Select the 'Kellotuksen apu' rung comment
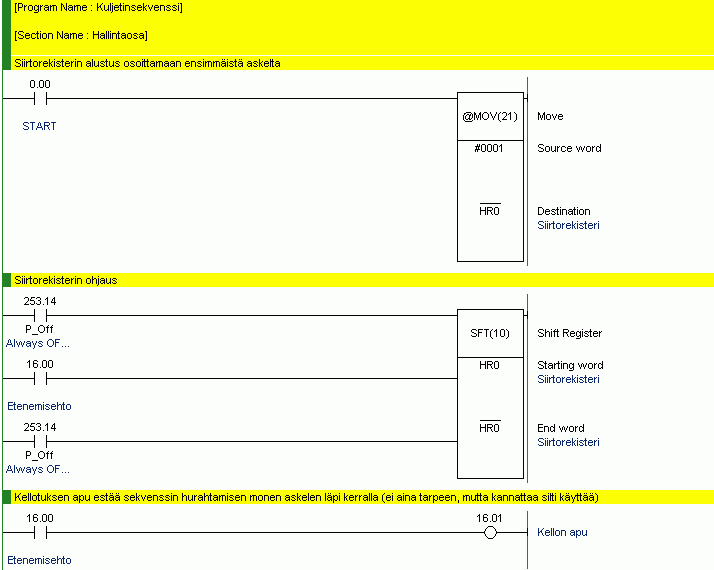The width and height of the screenshot is (714, 570). coord(306,497)
